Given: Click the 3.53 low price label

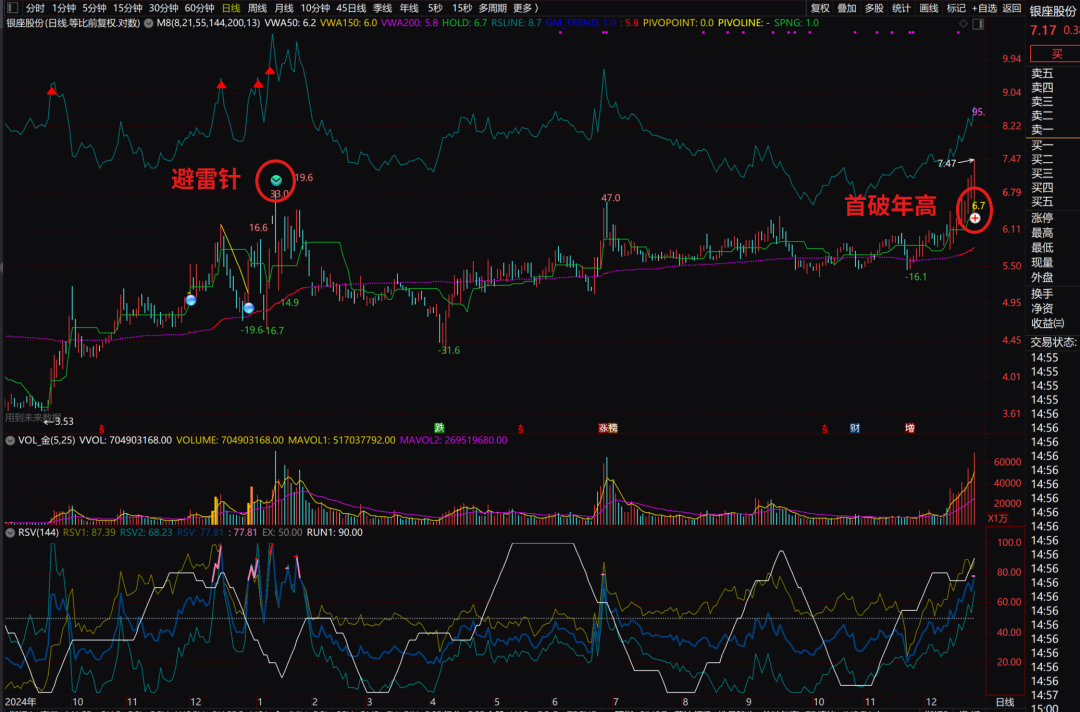Looking at the screenshot, I should tap(64, 421).
